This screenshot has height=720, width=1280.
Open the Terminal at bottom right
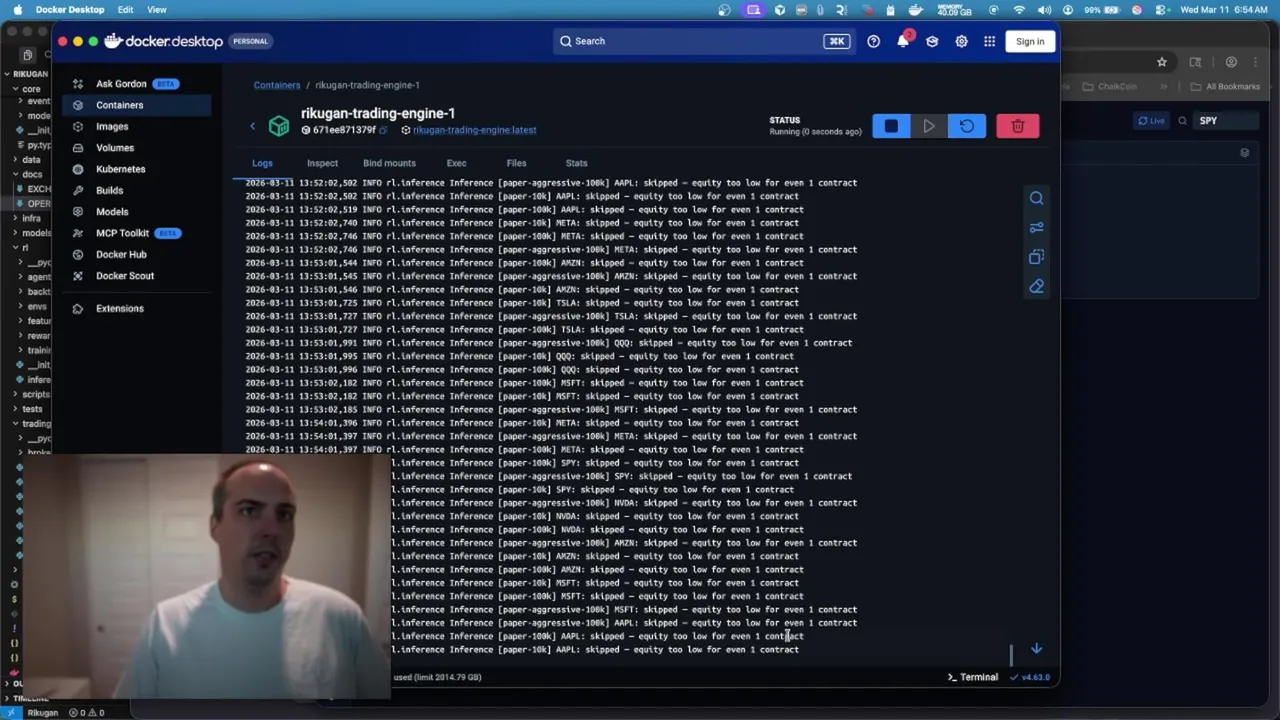(973, 677)
